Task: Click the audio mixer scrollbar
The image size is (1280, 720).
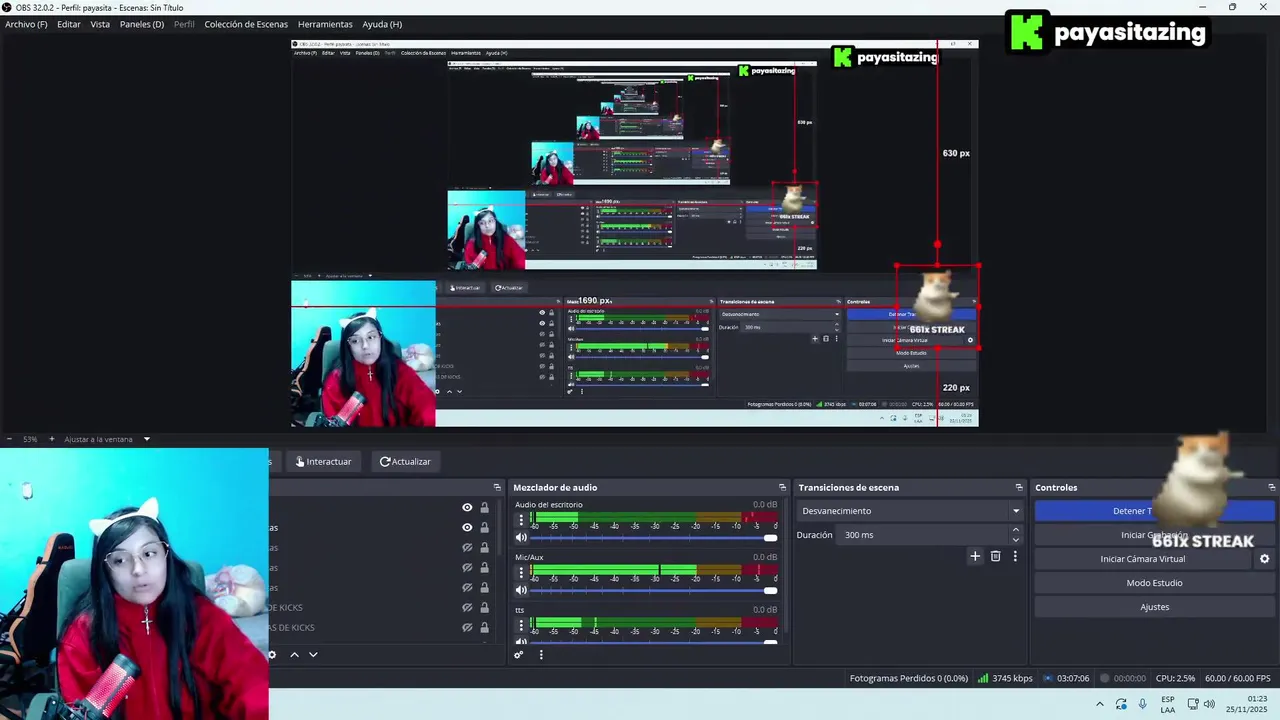Action: 784,565
